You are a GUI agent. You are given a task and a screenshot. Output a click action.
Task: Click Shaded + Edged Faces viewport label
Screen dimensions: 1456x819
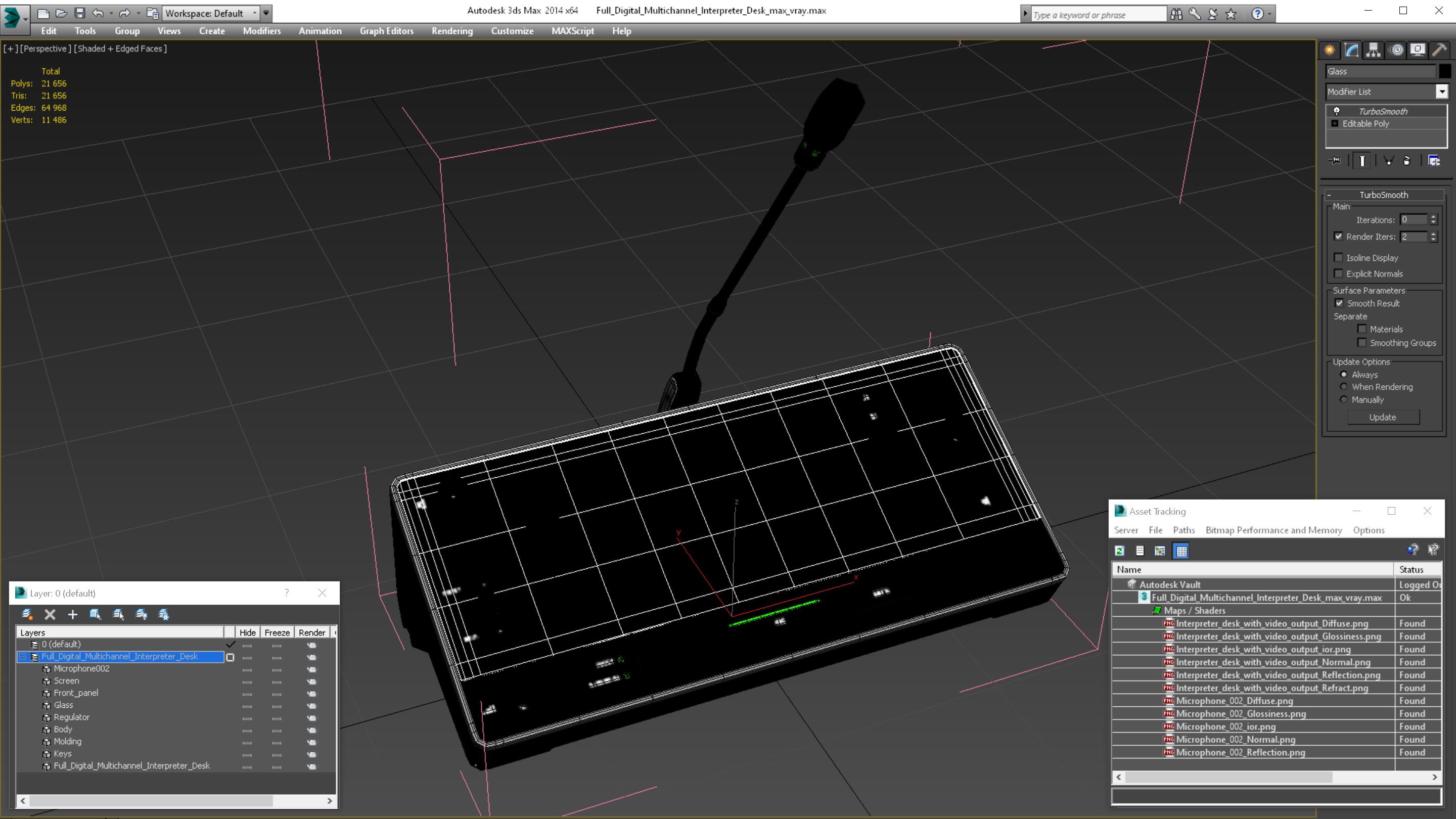click(120, 49)
